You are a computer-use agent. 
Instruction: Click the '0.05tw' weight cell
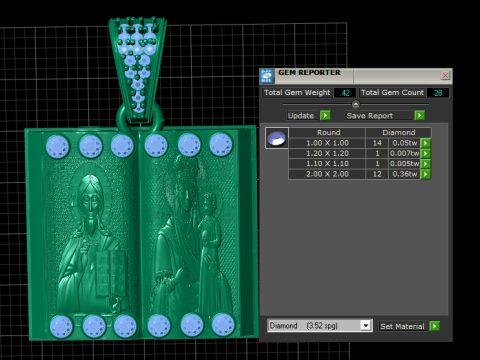click(404, 143)
